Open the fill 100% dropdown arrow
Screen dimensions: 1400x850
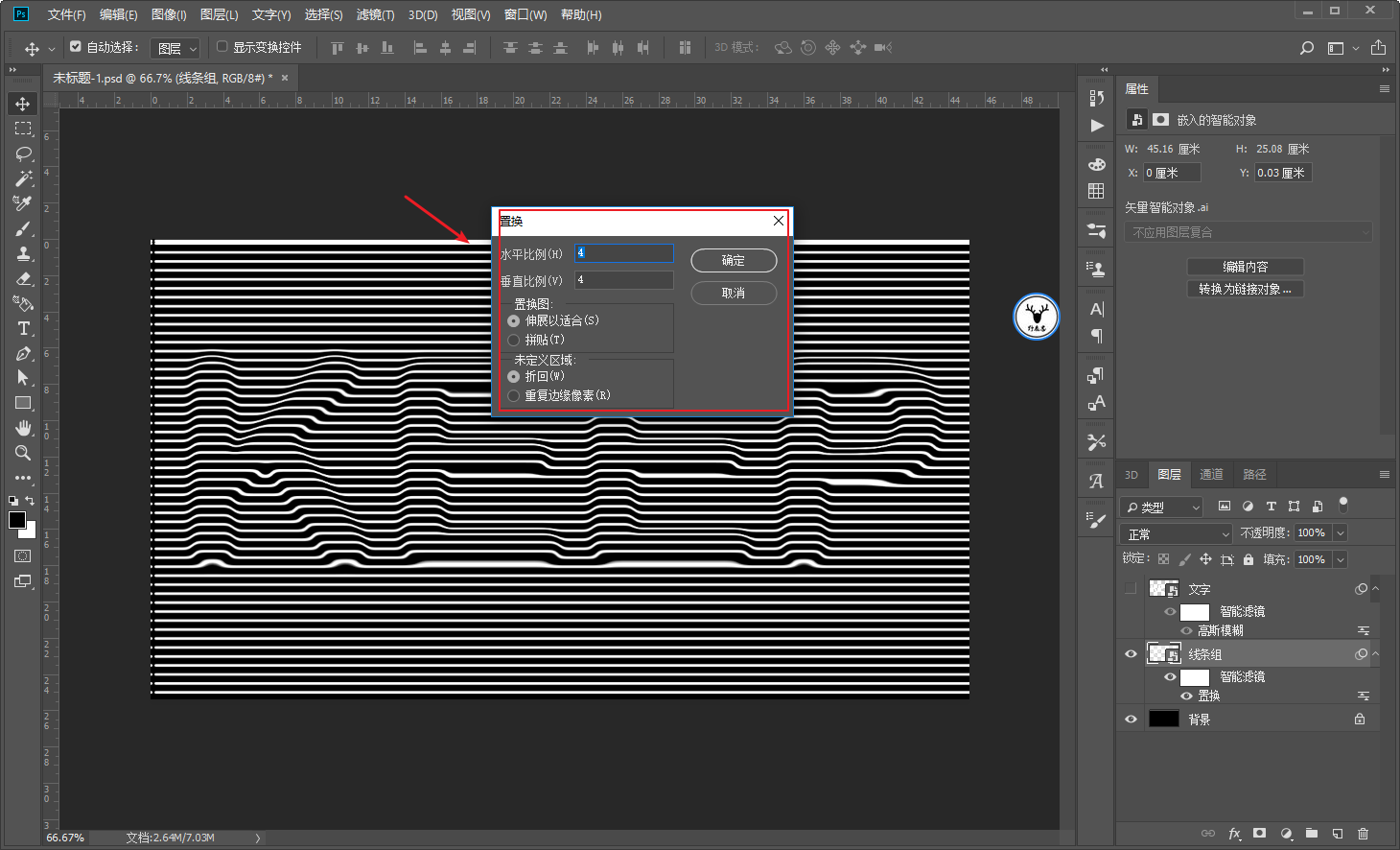click(1341, 559)
